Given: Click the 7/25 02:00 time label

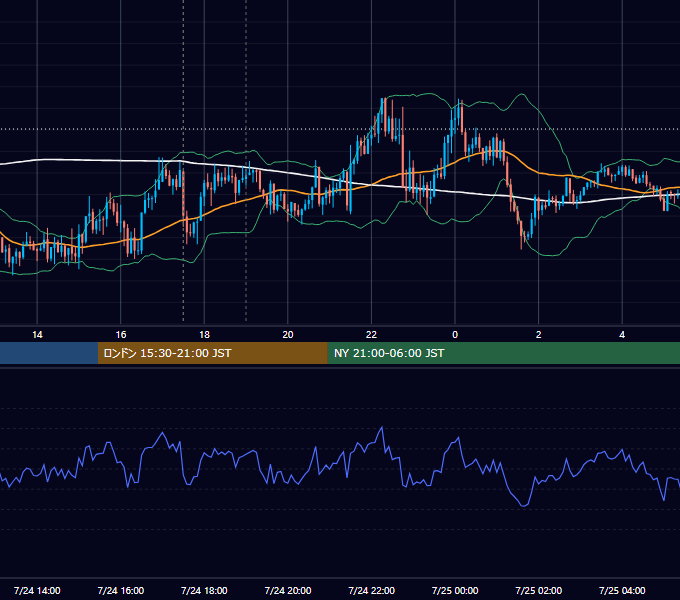Looking at the screenshot, I should coord(539,590).
